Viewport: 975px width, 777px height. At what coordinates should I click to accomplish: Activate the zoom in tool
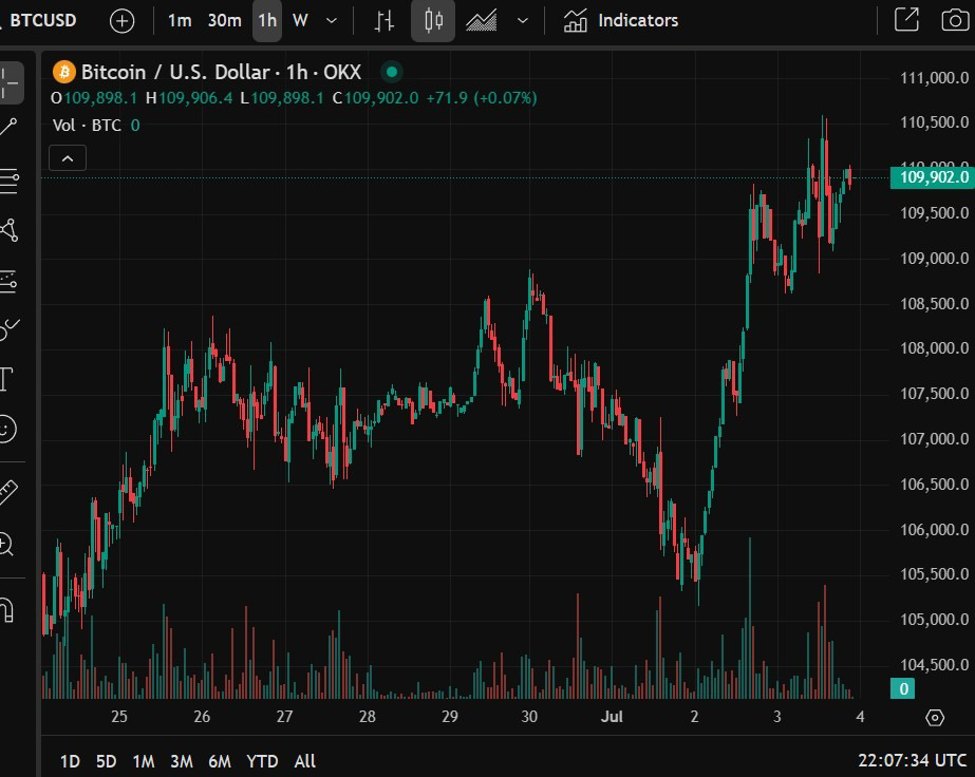click(x=6, y=544)
